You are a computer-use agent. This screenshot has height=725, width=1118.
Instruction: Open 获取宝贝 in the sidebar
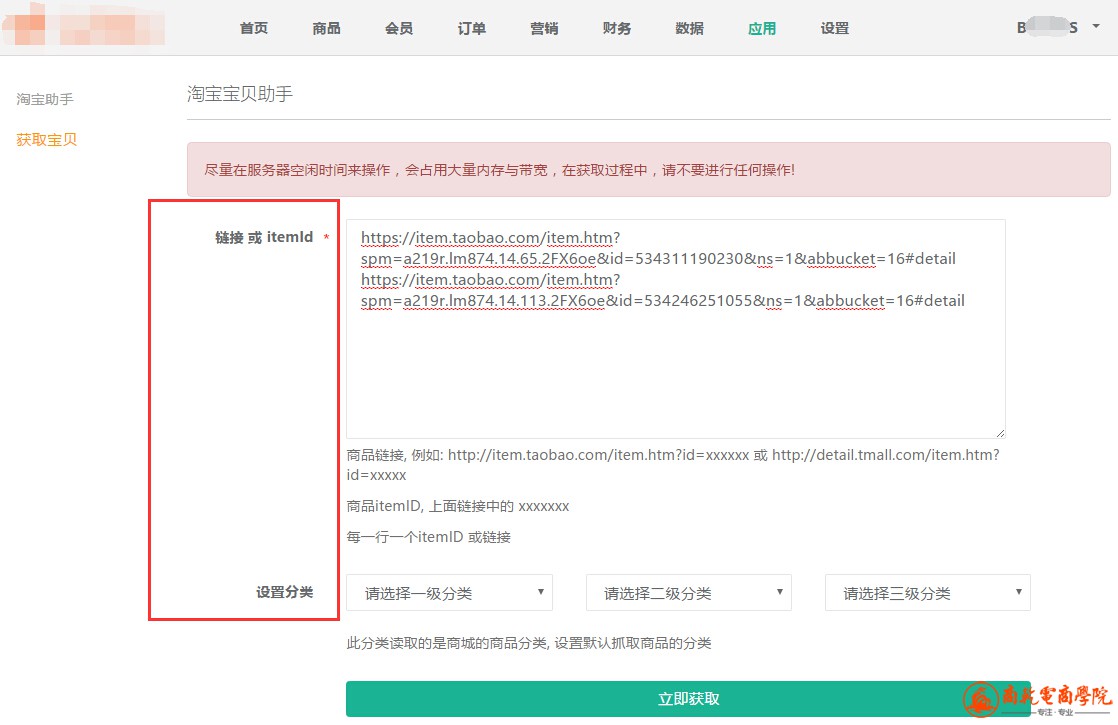46,140
